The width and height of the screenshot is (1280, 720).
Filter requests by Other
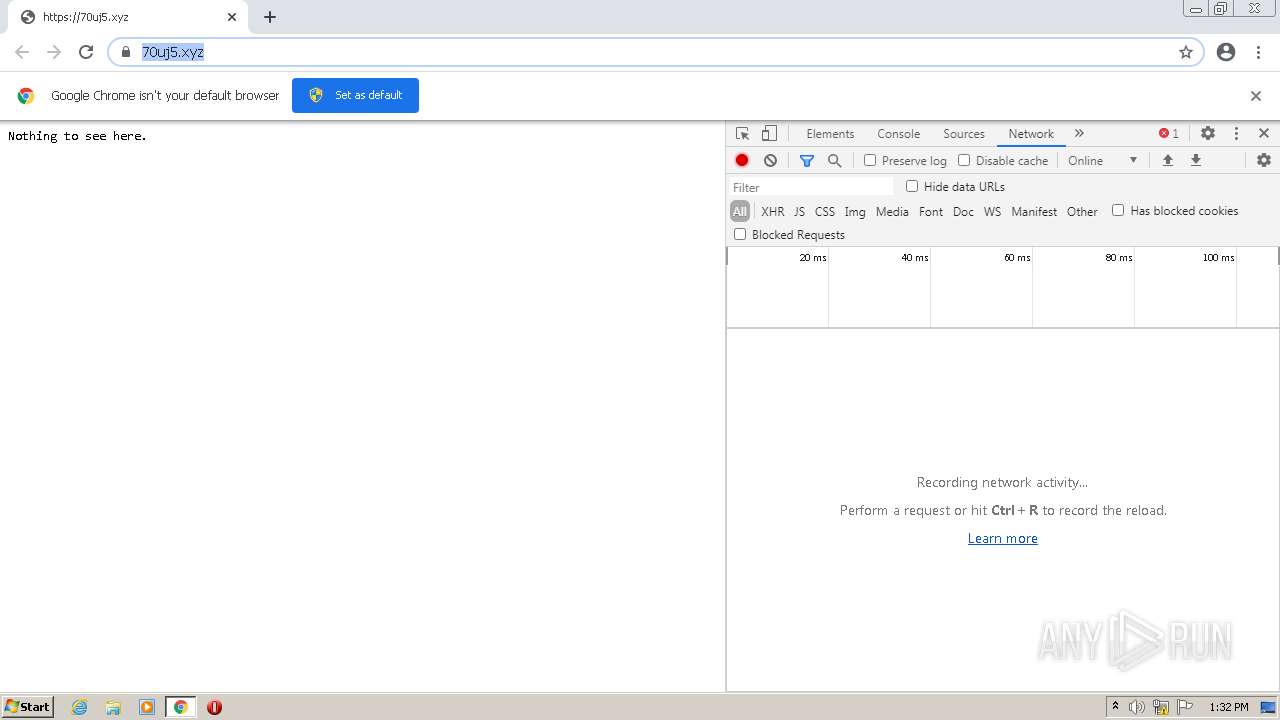point(1082,211)
